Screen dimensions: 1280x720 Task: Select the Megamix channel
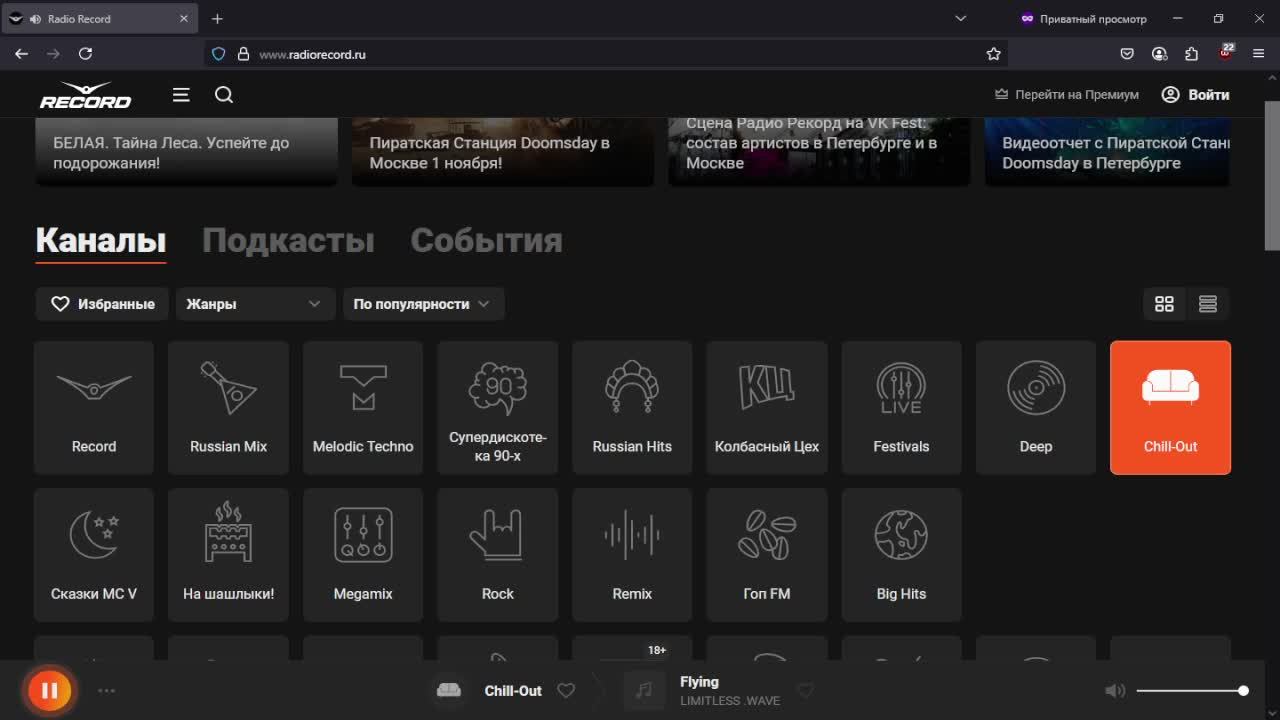(x=363, y=555)
